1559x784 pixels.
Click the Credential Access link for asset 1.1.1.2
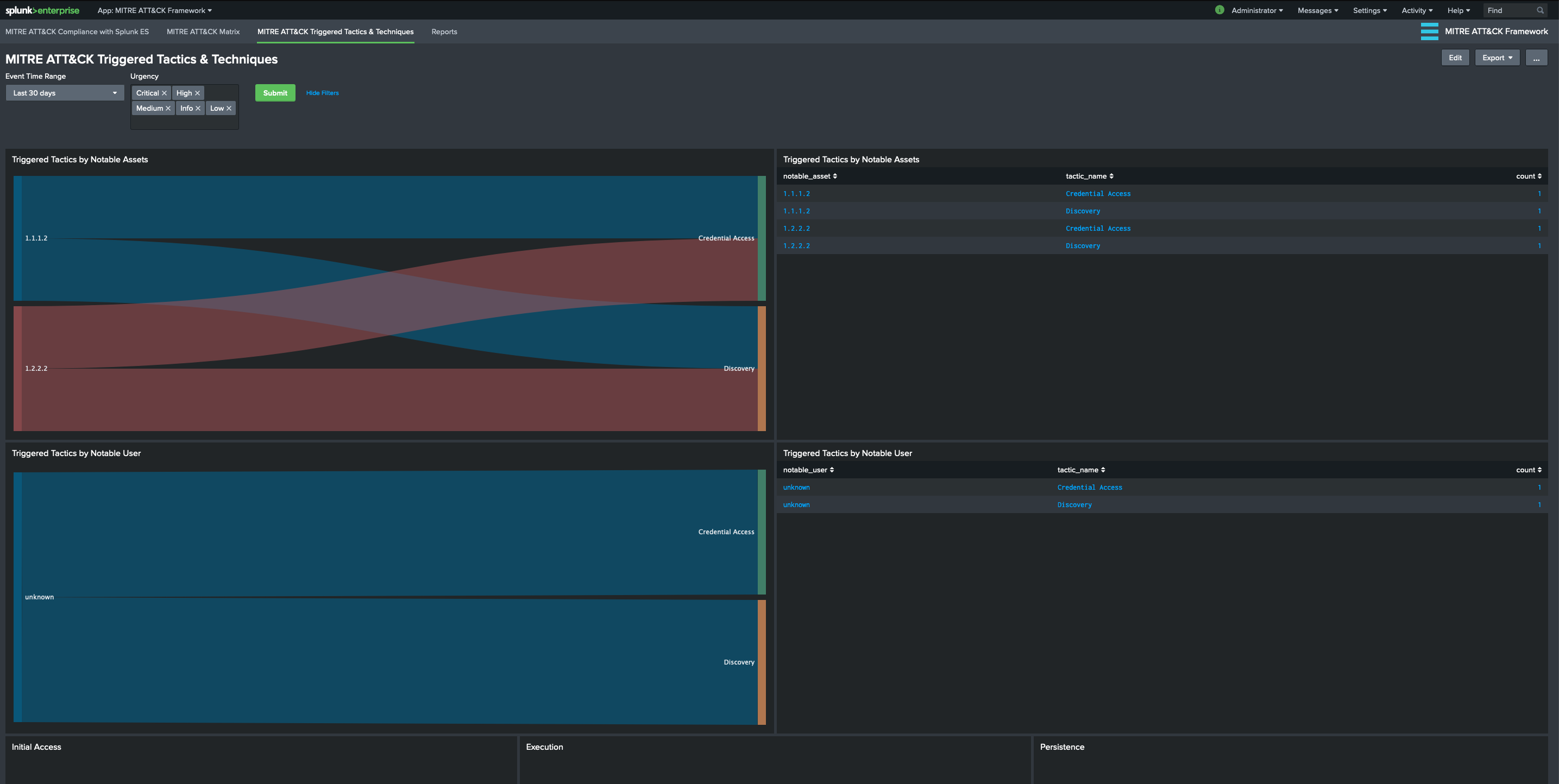[x=1098, y=194]
